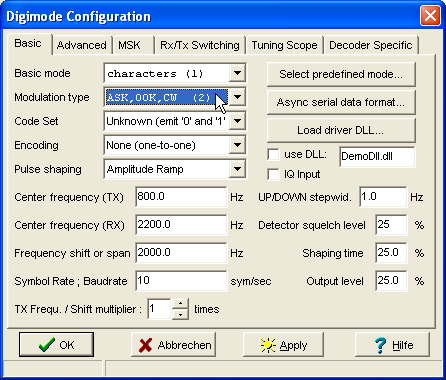Click the Detector squelch level field
This screenshot has width=446, height=380.
coord(391,225)
